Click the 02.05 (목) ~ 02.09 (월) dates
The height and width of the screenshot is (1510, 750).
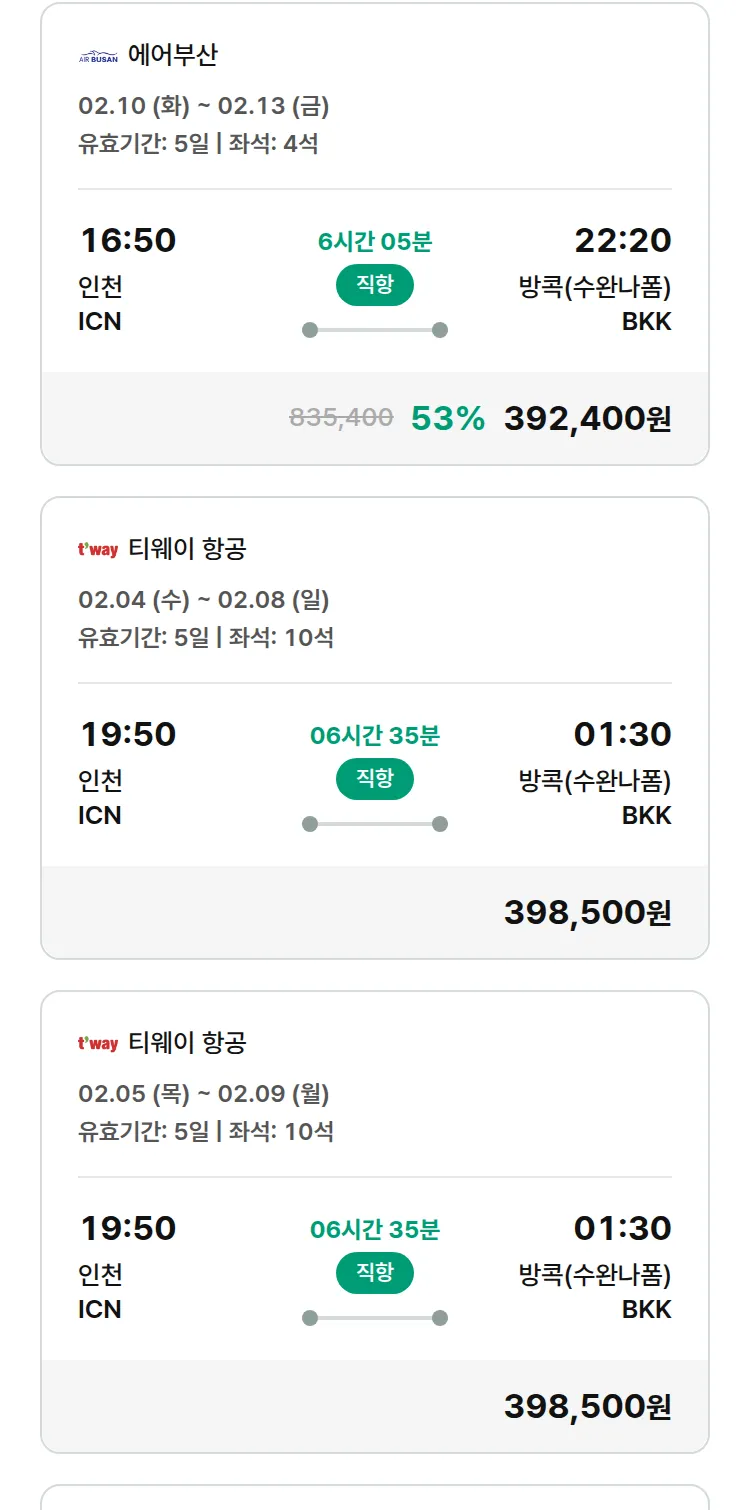[x=203, y=1094]
